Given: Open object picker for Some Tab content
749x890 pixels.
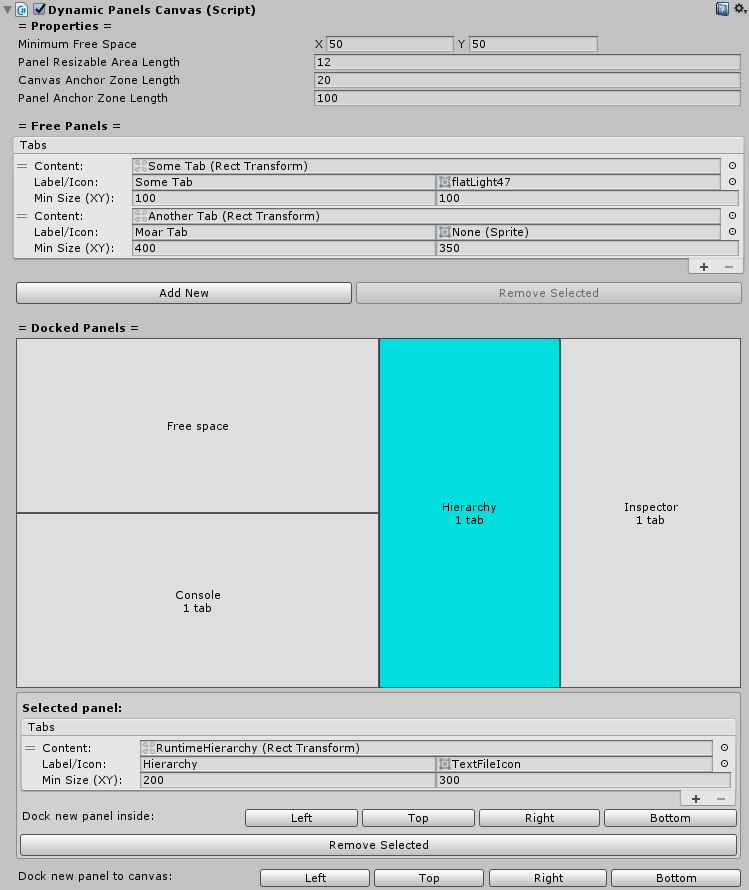Looking at the screenshot, I should coord(731,166).
